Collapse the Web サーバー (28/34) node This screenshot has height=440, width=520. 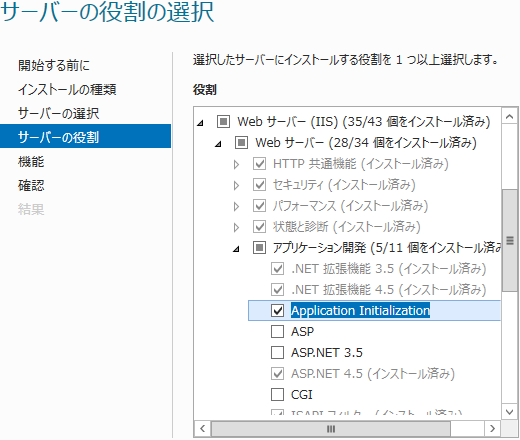[x=218, y=144]
